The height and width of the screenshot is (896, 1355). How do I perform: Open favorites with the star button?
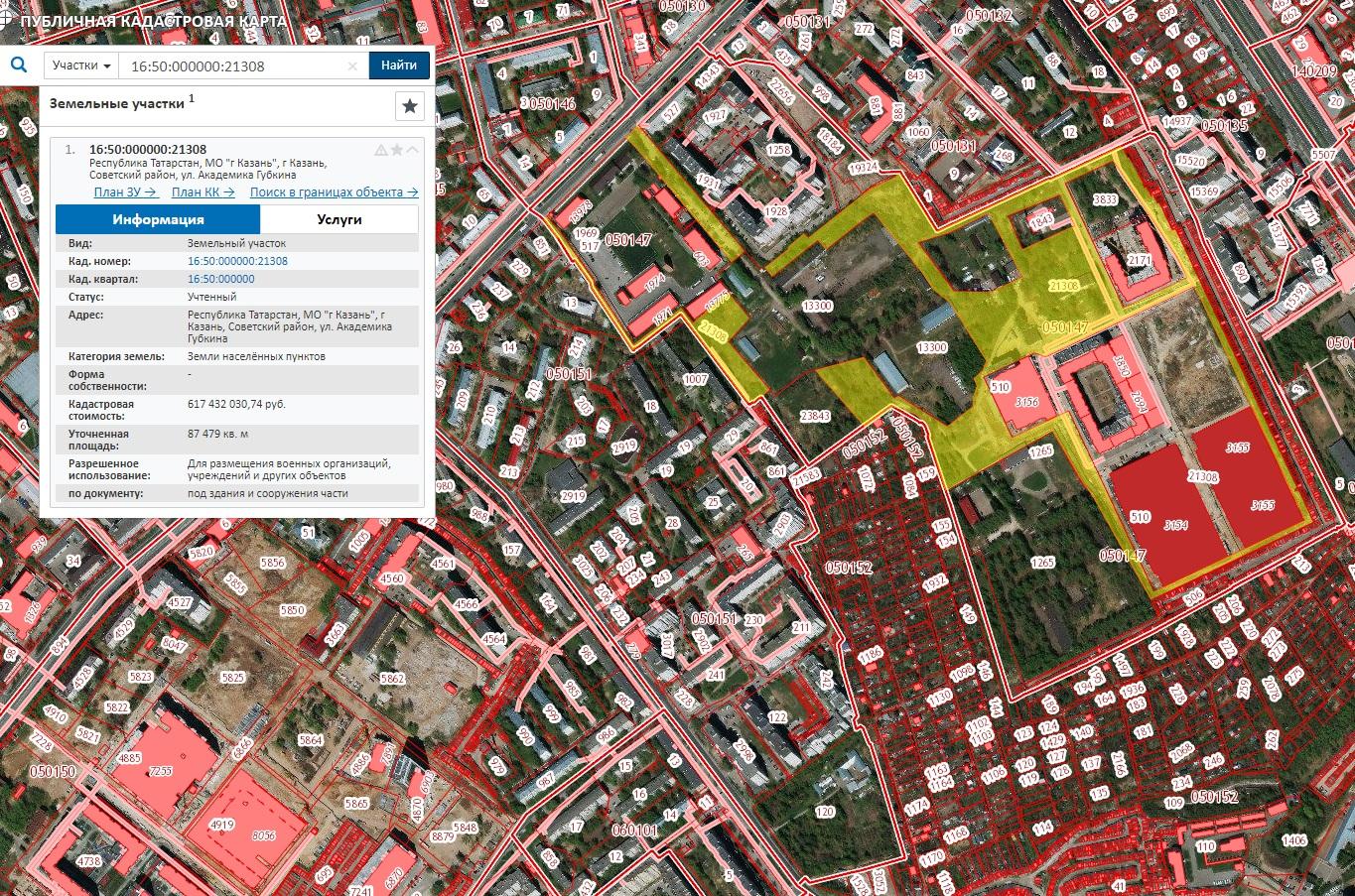(x=410, y=106)
